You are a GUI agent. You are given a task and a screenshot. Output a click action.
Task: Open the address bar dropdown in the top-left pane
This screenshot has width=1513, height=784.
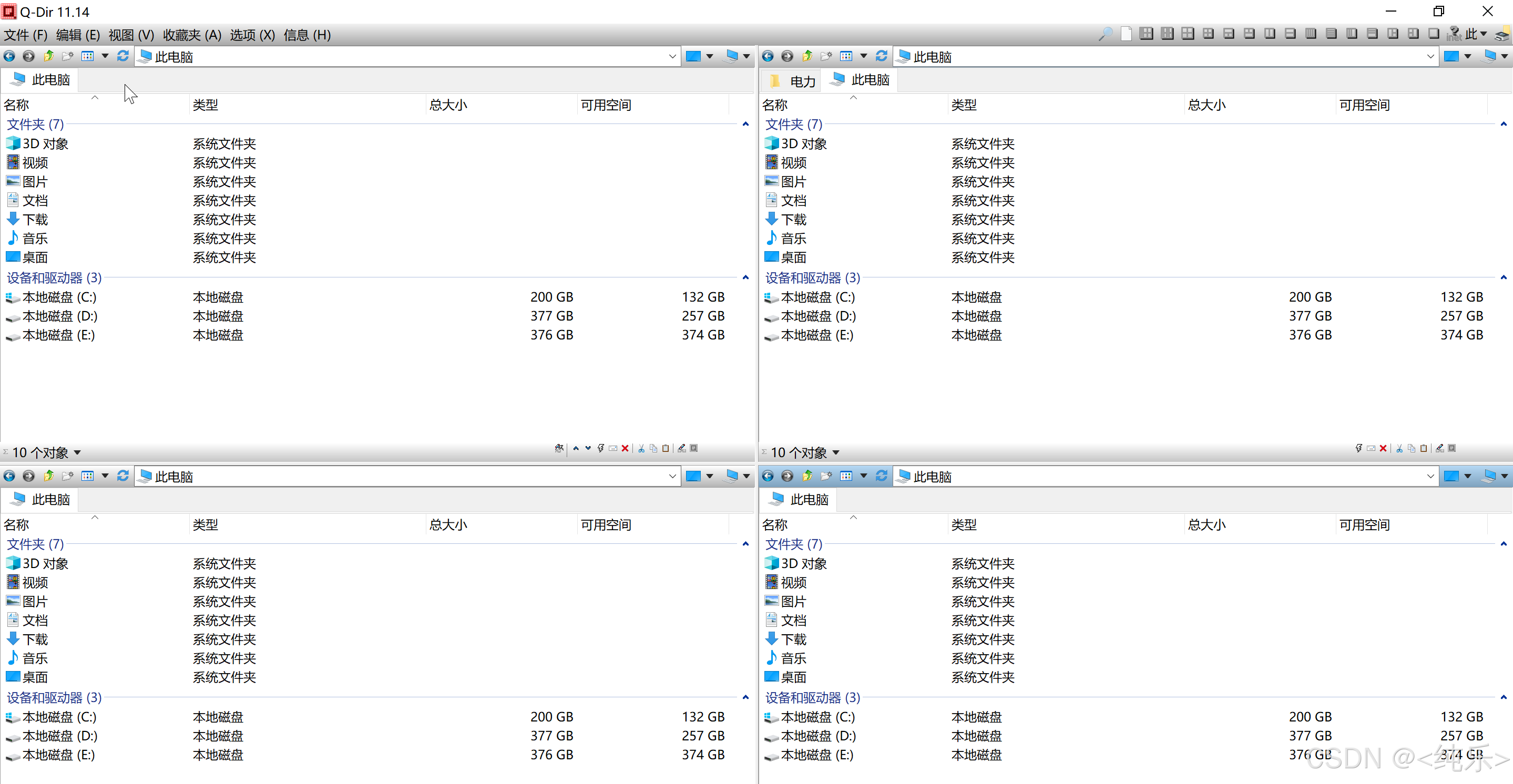(672, 56)
